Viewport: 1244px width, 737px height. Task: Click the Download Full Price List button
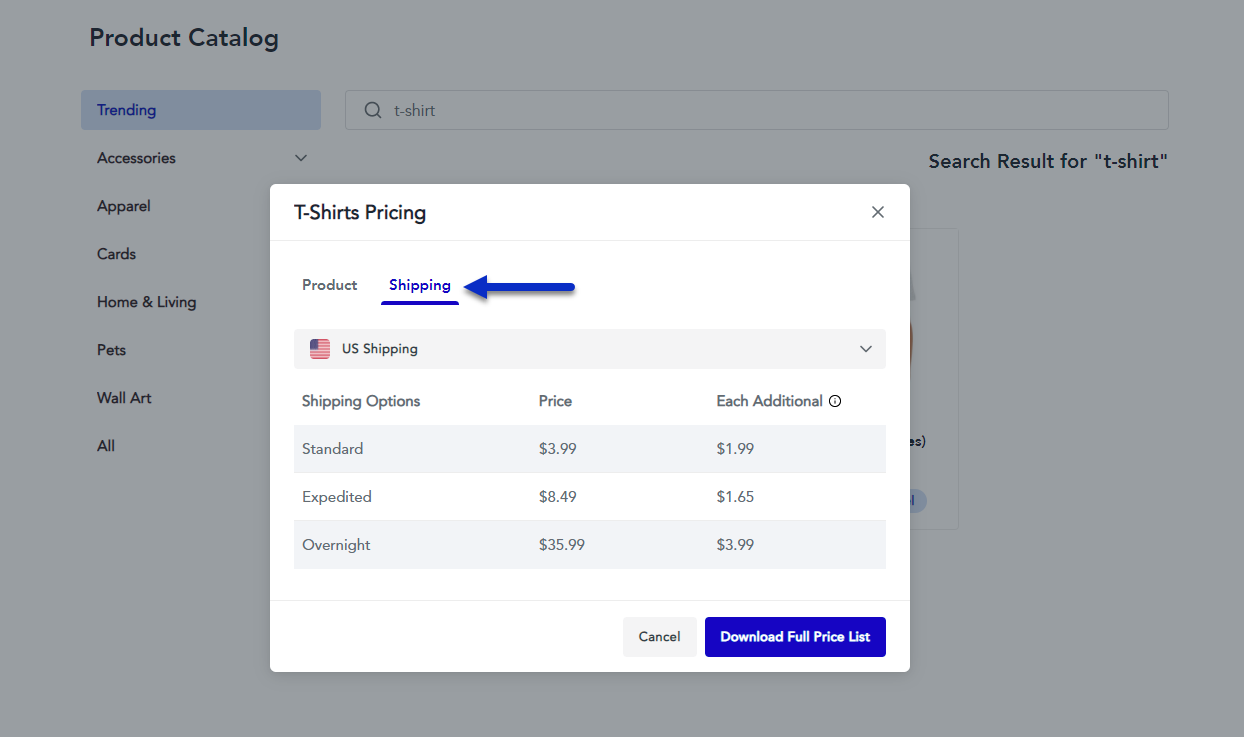click(795, 636)
